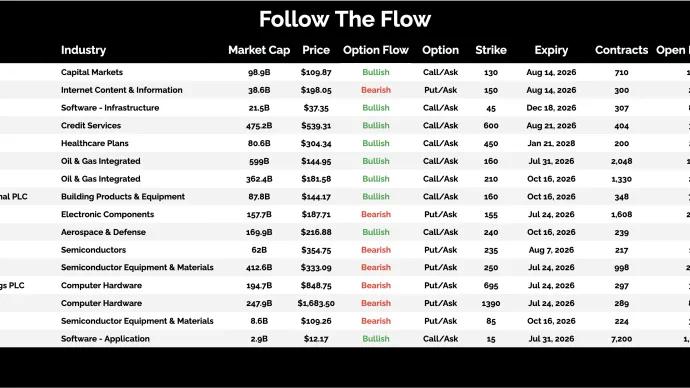The image size is (690, 388).
Task: Click the Industry column header
Action: (x=83, y=50)
